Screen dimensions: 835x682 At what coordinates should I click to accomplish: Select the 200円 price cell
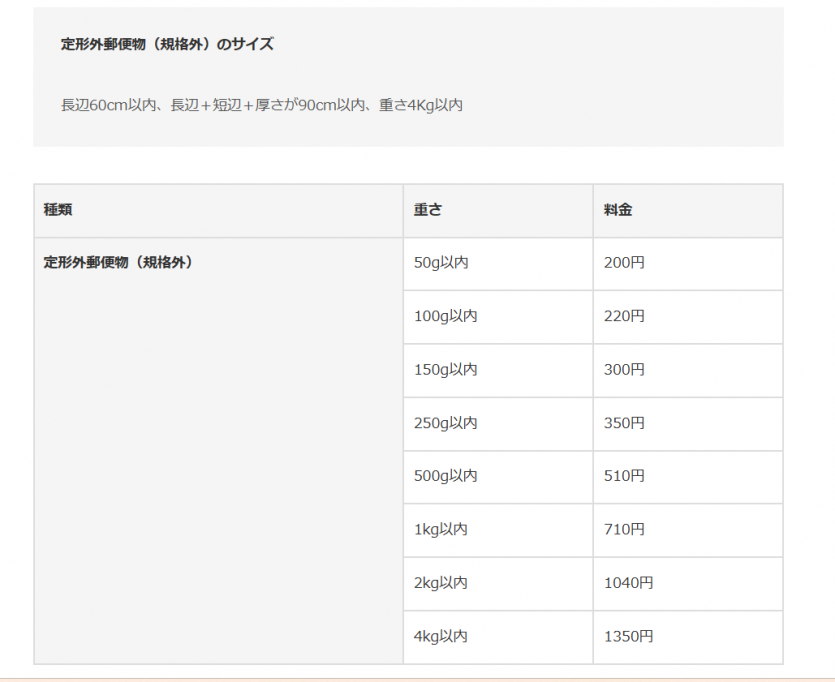[x=624, y=263]
